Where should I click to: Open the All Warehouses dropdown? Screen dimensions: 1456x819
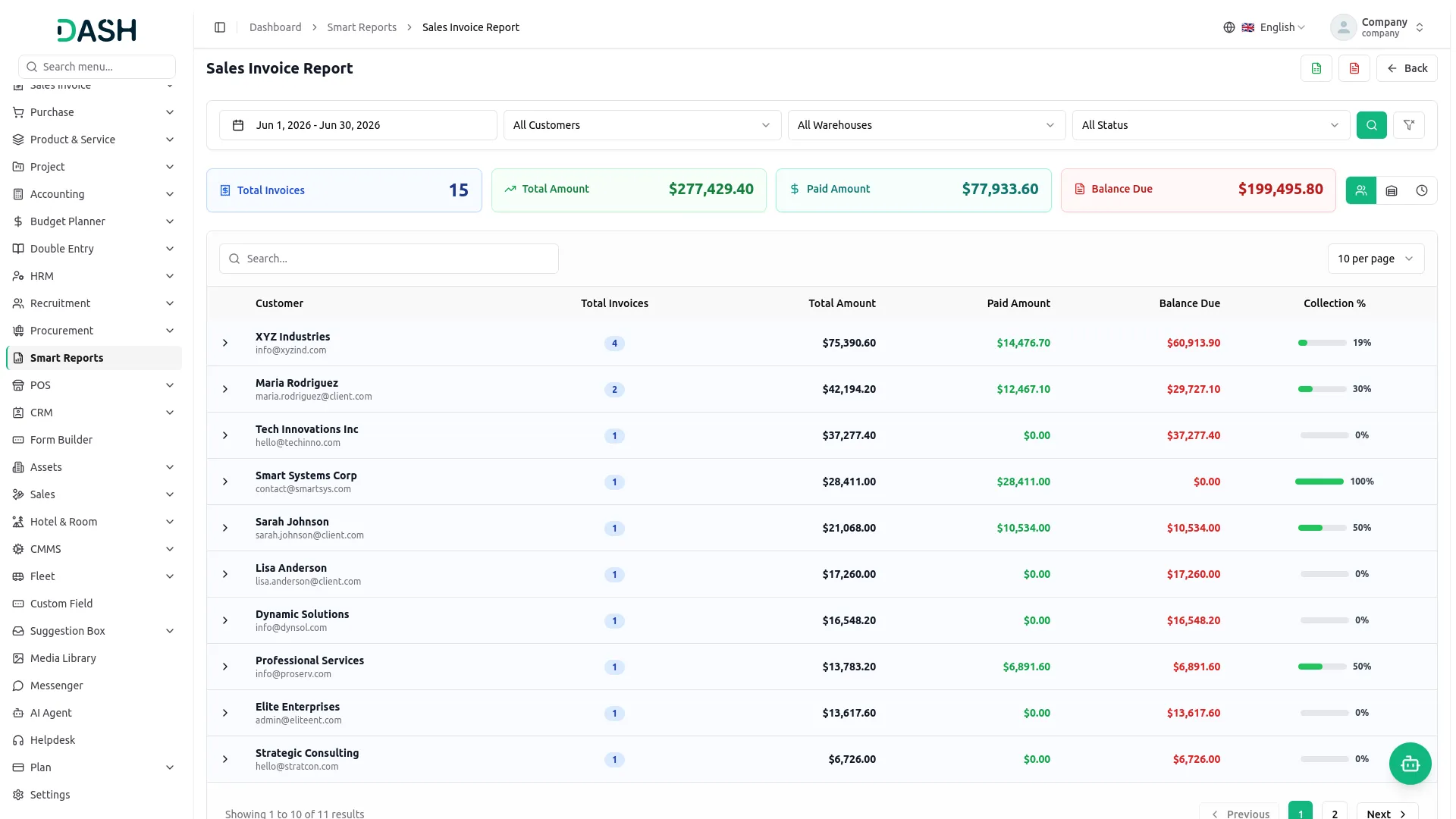point(927,125)
